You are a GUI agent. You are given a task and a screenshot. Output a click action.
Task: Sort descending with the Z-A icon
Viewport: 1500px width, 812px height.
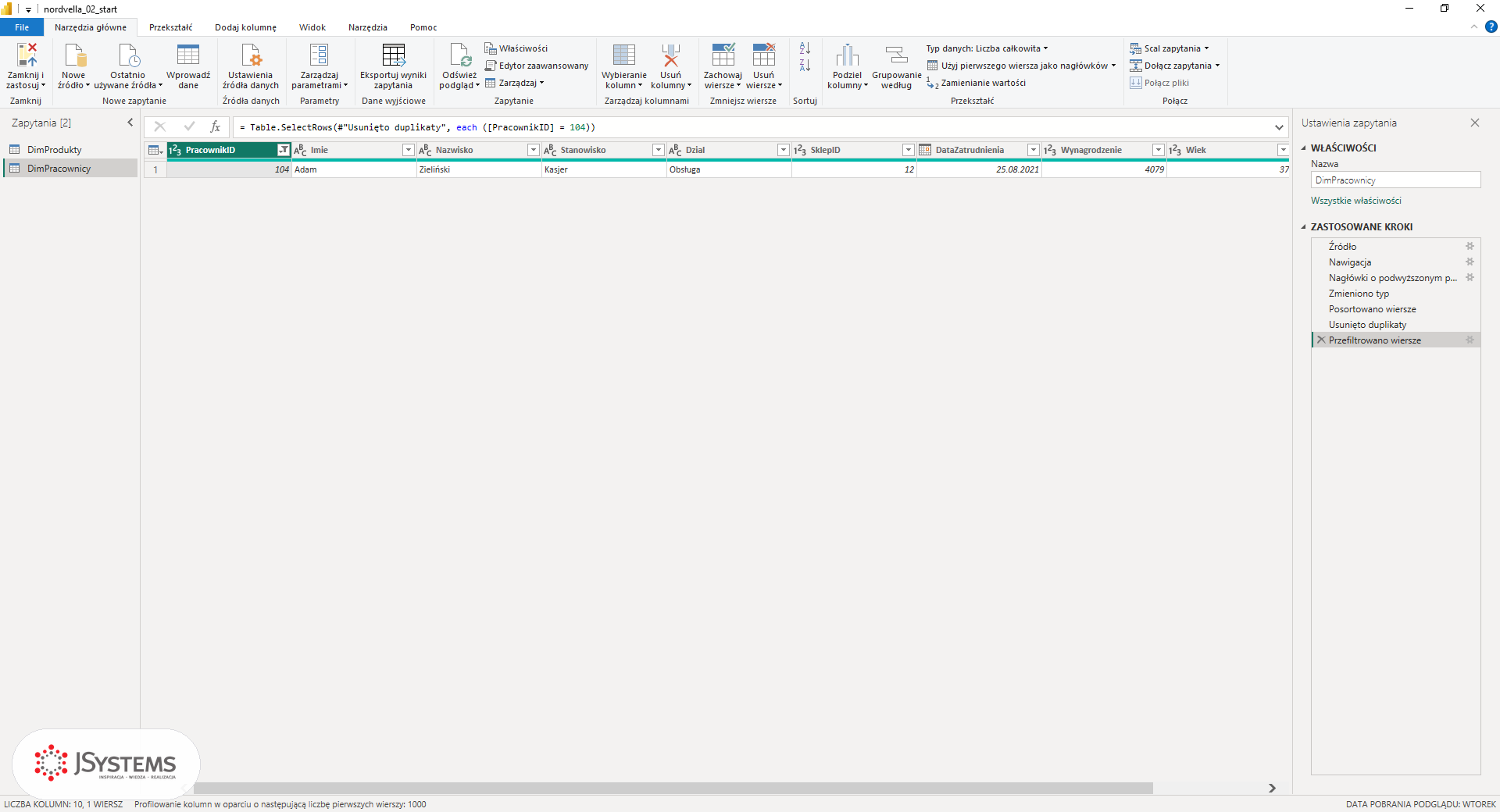tap(805, 66)
